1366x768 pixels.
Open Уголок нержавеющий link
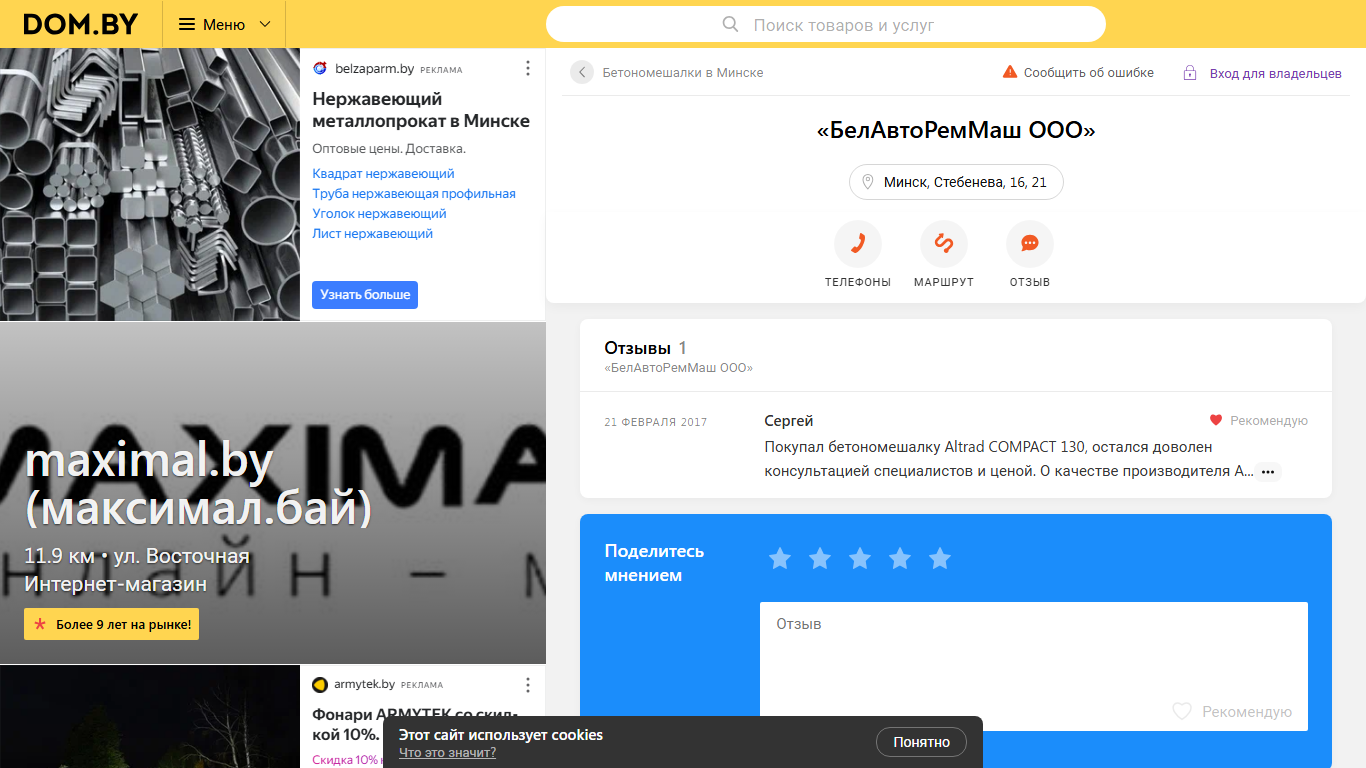tap(379, 214)
